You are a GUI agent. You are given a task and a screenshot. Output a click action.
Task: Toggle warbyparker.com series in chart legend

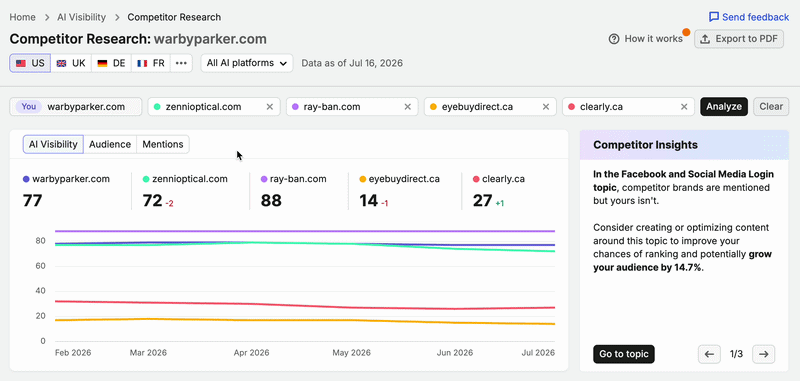pos(66,179)
